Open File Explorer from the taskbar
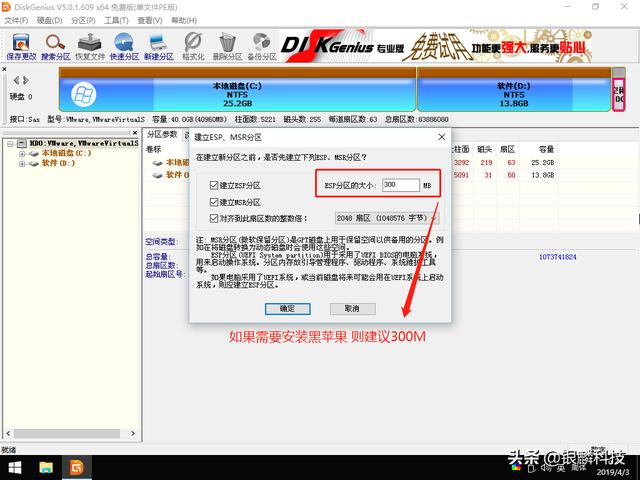 [46, 467]
